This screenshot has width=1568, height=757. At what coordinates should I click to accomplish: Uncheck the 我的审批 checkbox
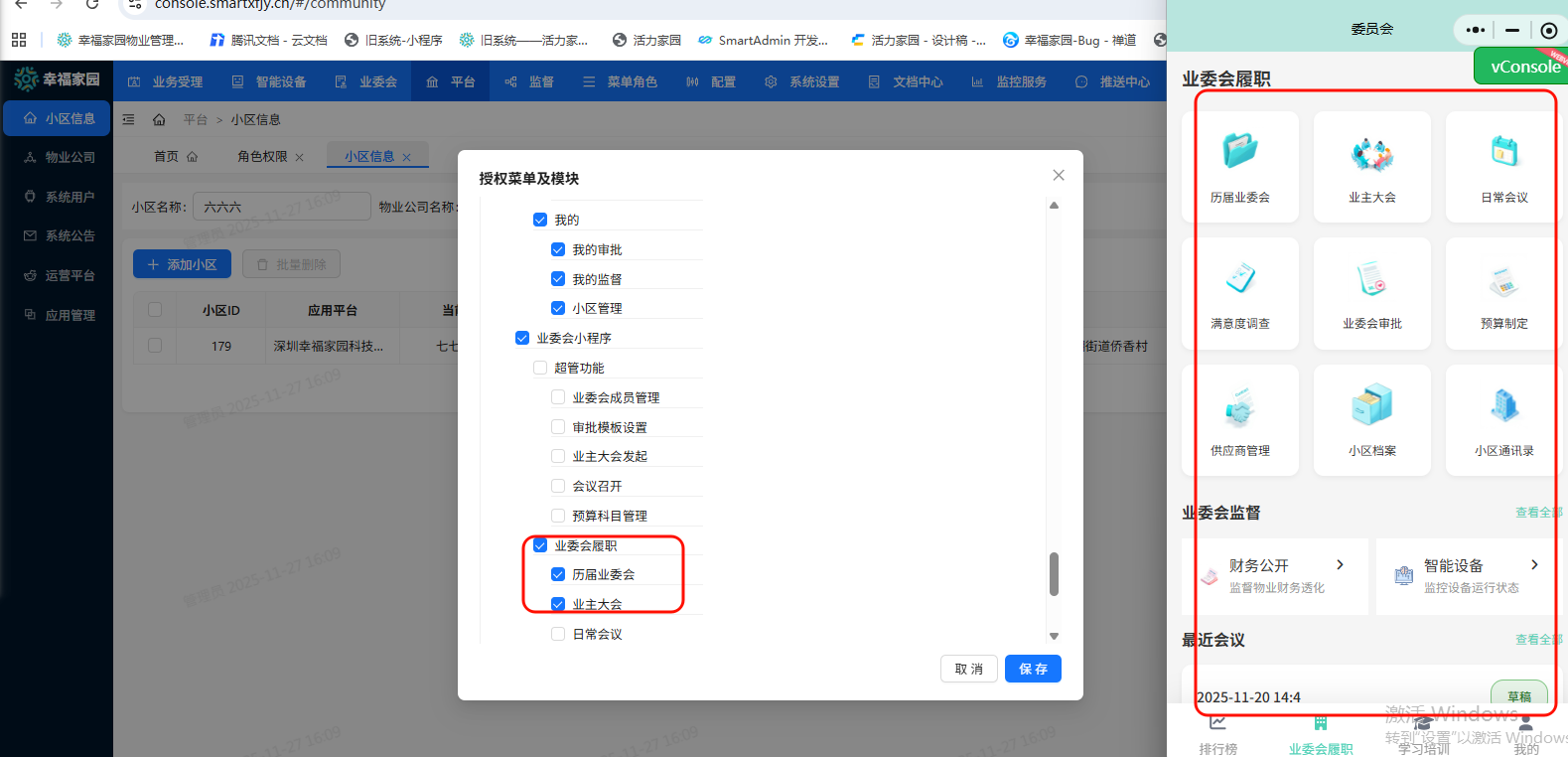pyautogui.click(x=558, y=249)
